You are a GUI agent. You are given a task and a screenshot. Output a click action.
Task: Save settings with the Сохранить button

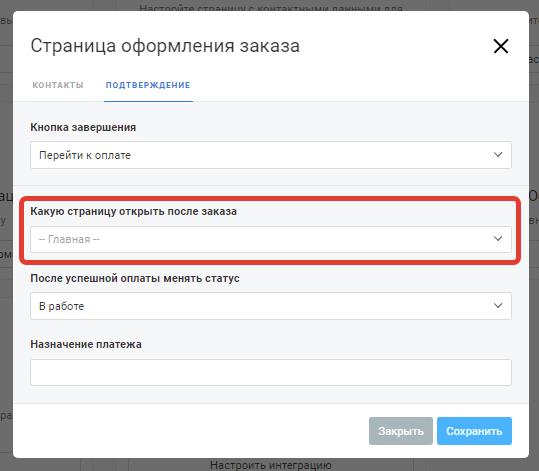[474, 431]
